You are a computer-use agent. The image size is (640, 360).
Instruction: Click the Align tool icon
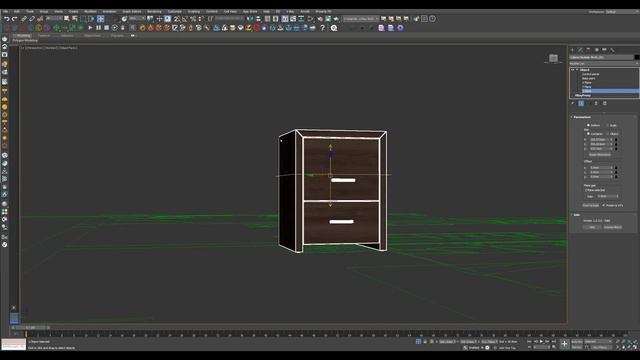(x=258, y=19)
